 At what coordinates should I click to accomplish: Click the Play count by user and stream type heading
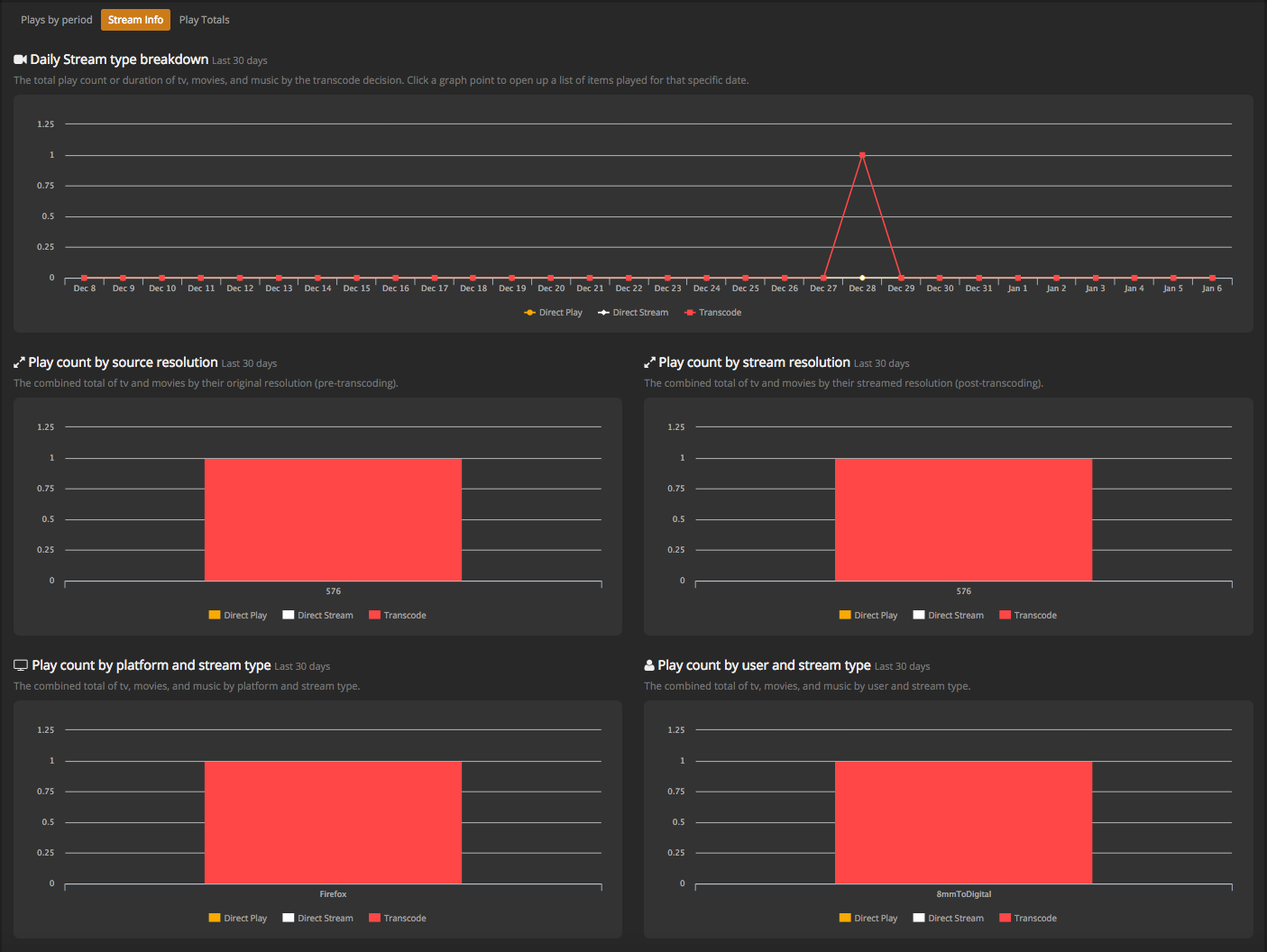click(764, 665)
